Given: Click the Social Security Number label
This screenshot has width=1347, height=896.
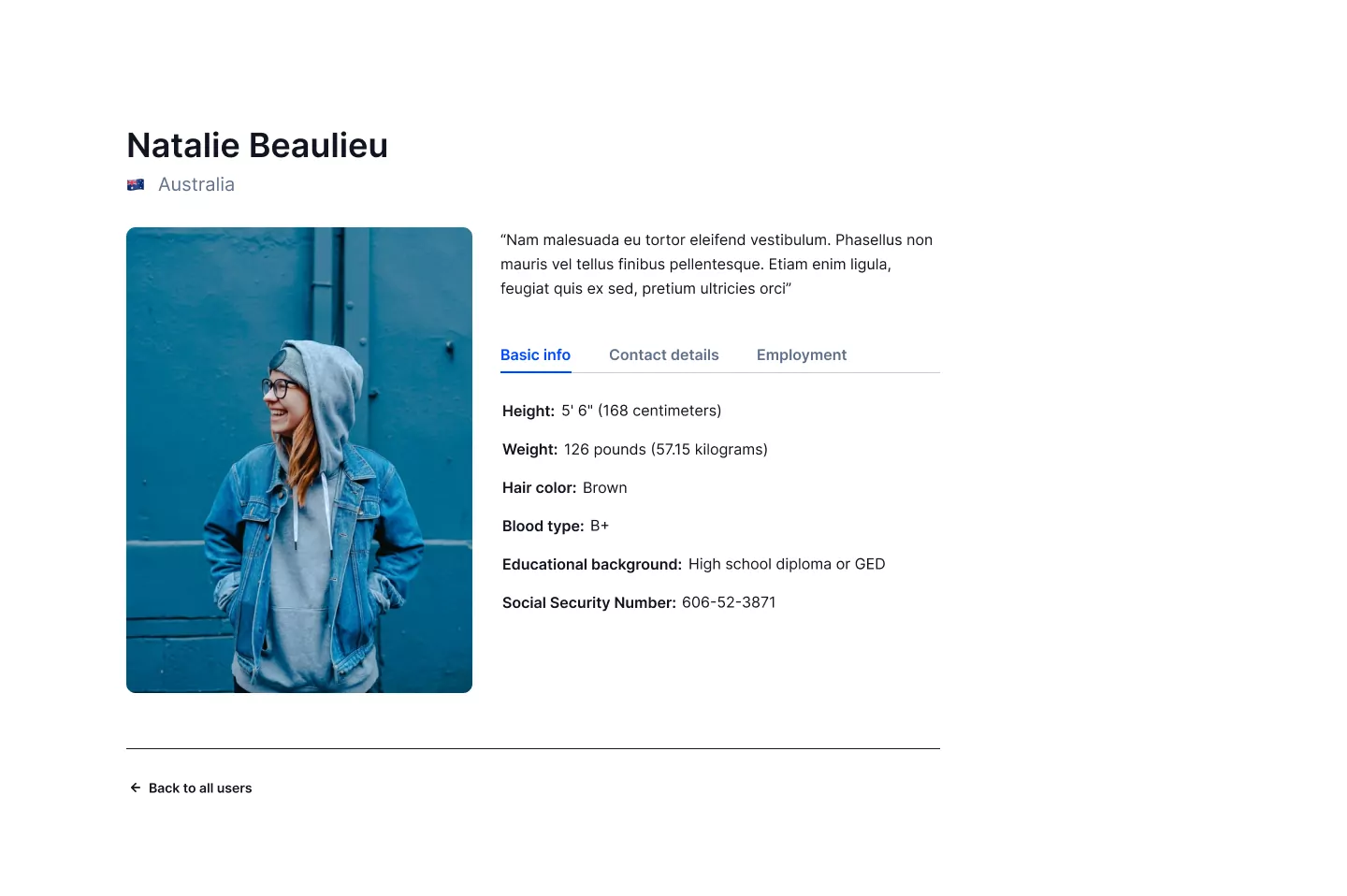Looking at the screenshot, I should [x=589, y=602].
